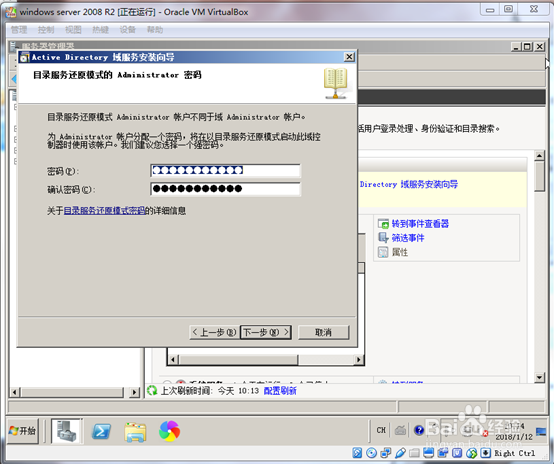Open the 管理 menu in VirtualBox

19,30
